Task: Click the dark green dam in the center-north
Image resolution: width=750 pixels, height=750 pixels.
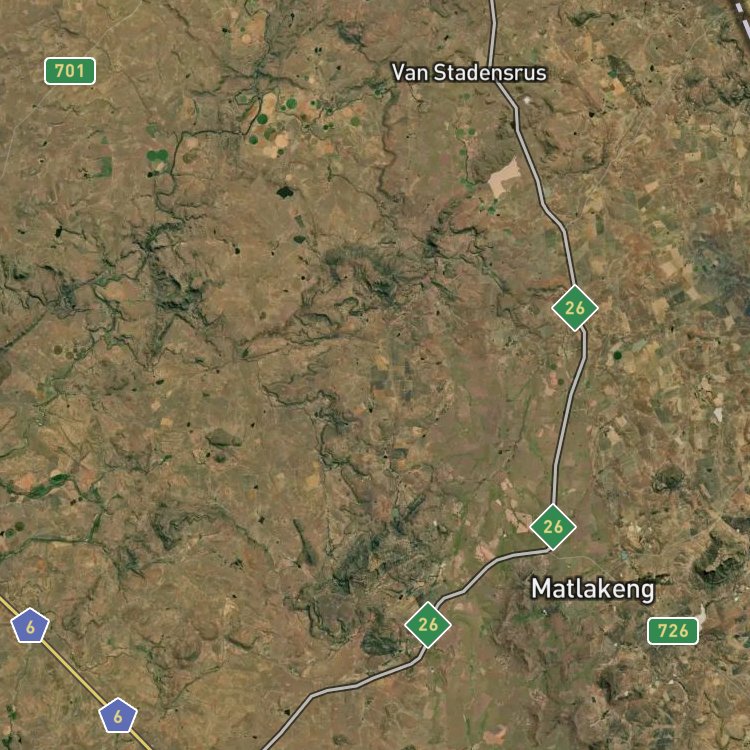Action: click(285, 192)
